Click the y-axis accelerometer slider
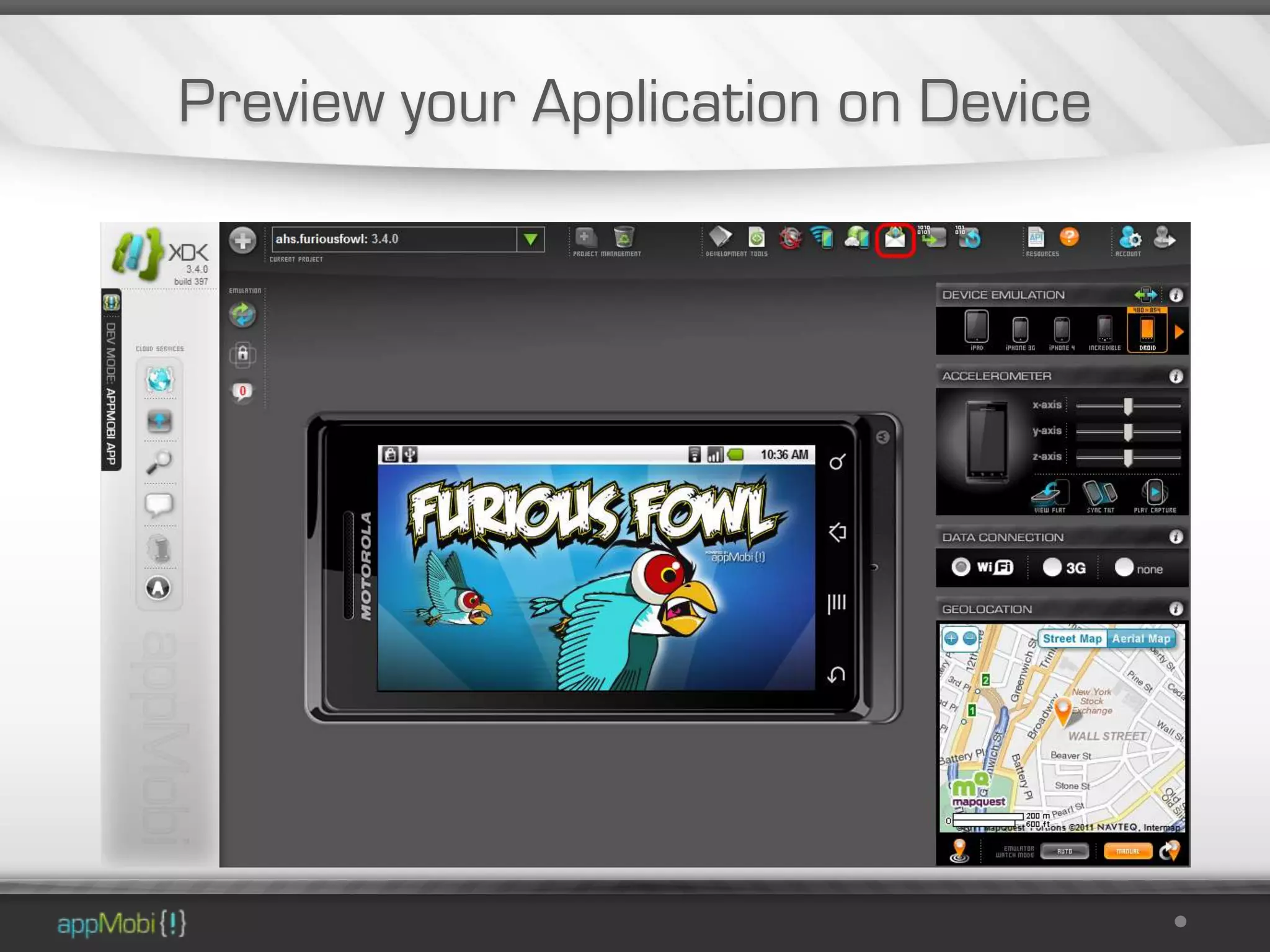Viewport: 1270px width, 952px height. pos(1128,432)
